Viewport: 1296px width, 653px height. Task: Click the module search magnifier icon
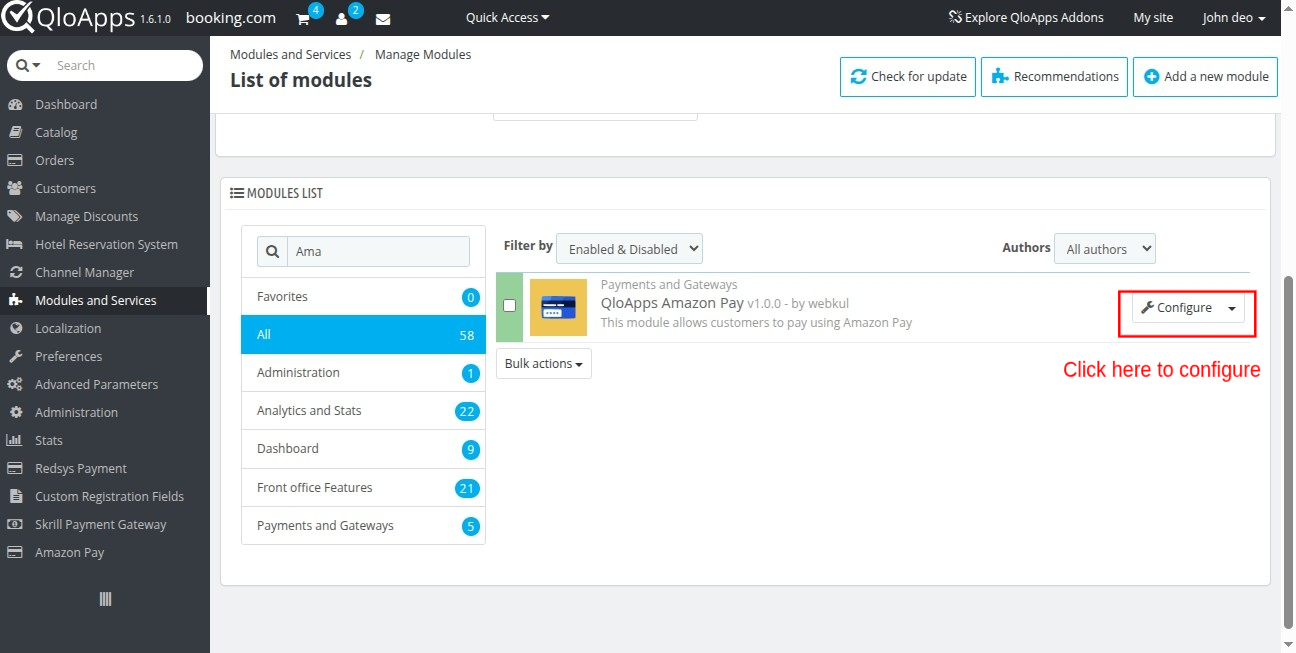click(272, 251)
